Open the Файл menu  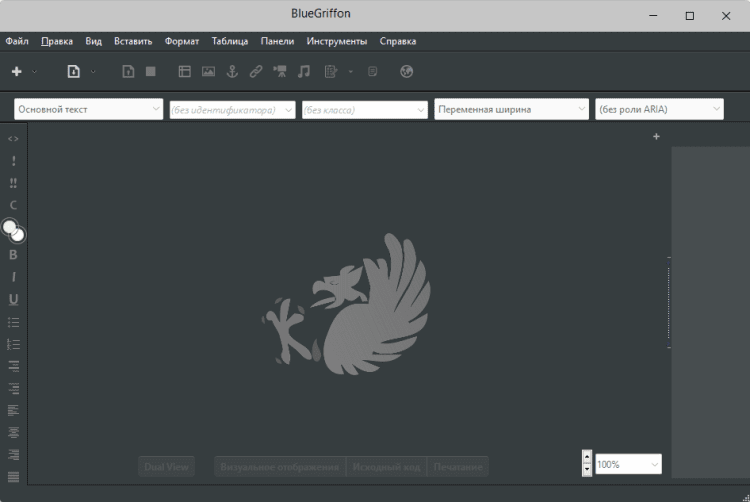click(x=17, y=41)
